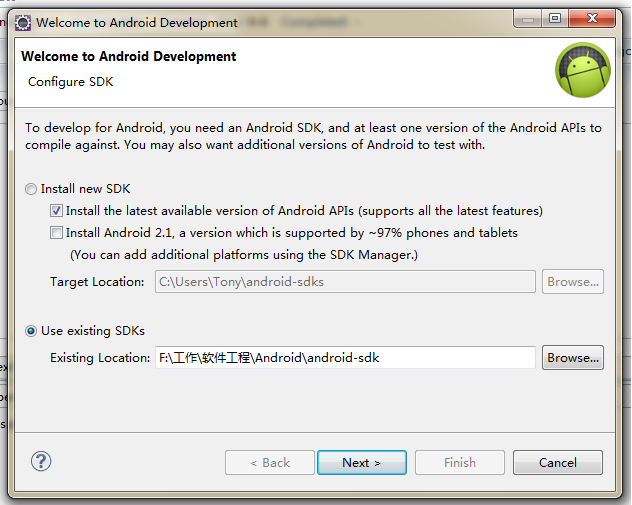Click Browse next to Target Location
Viewport: 632px width, 505px height.
click(573, 282)
